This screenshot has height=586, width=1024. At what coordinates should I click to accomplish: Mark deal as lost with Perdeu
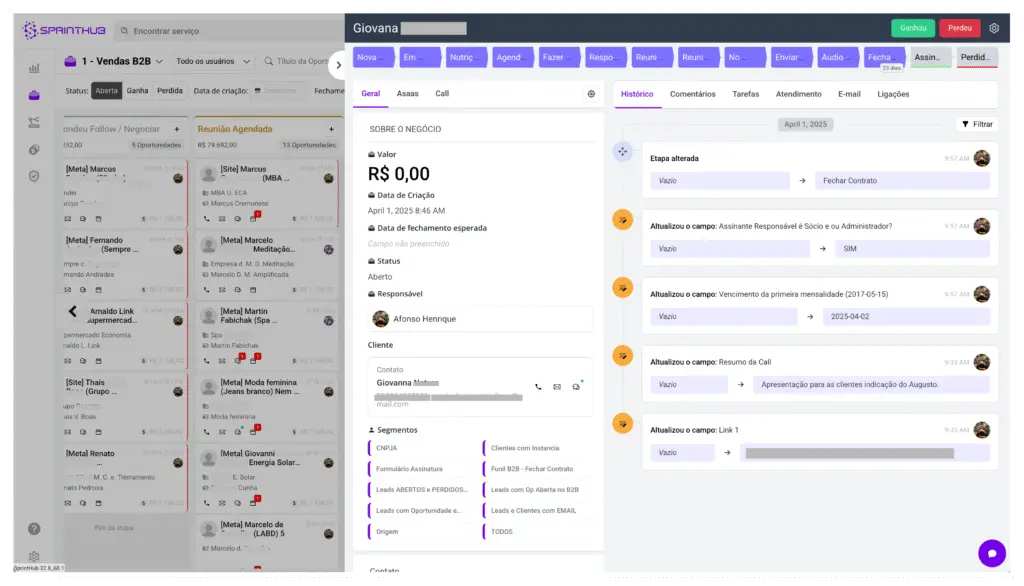959,28
